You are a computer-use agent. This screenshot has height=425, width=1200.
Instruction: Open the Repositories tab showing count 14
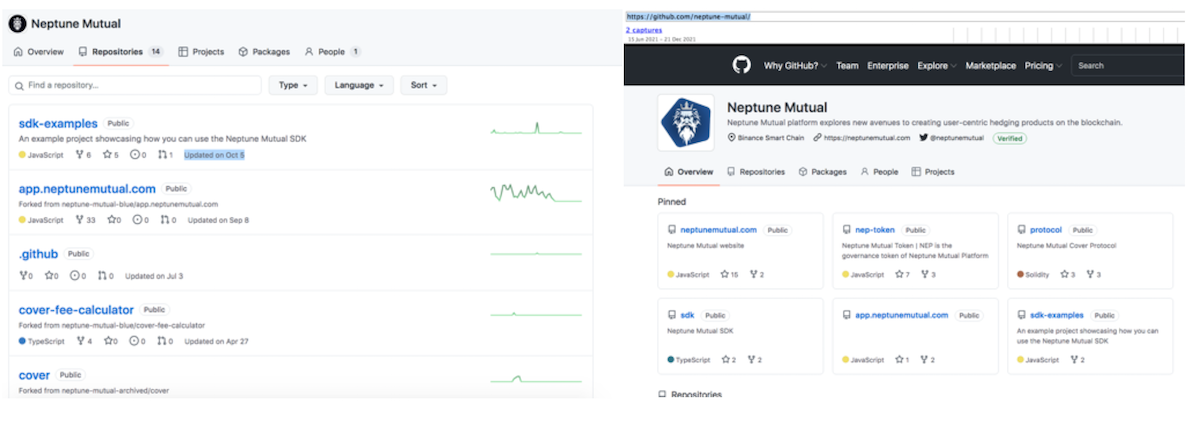coord(120,52)
